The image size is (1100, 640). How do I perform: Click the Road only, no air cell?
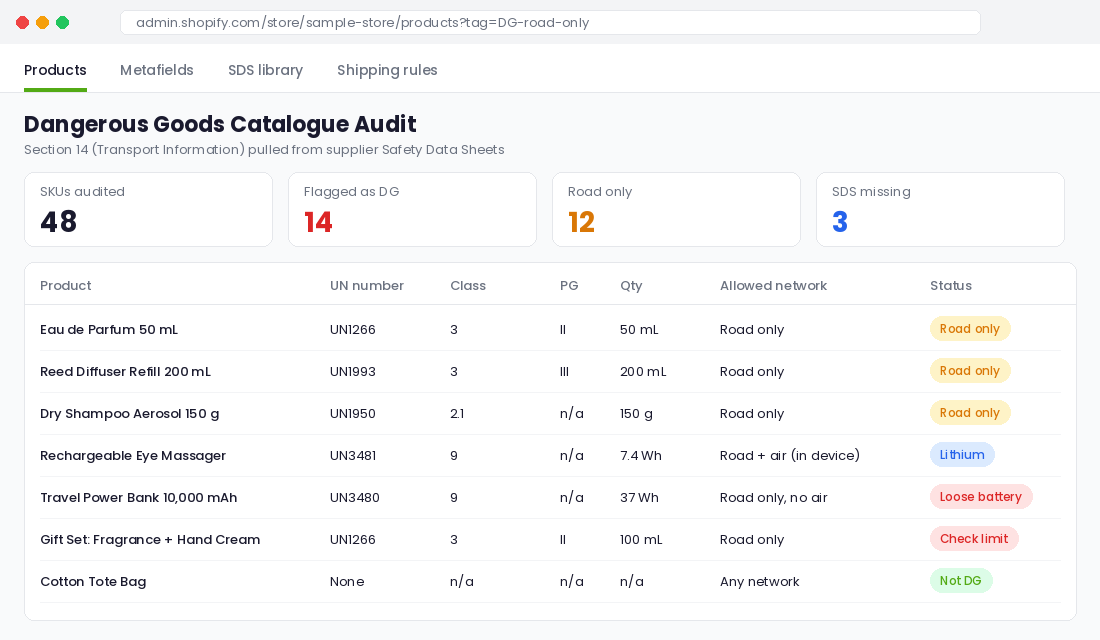tap(774, 498)
